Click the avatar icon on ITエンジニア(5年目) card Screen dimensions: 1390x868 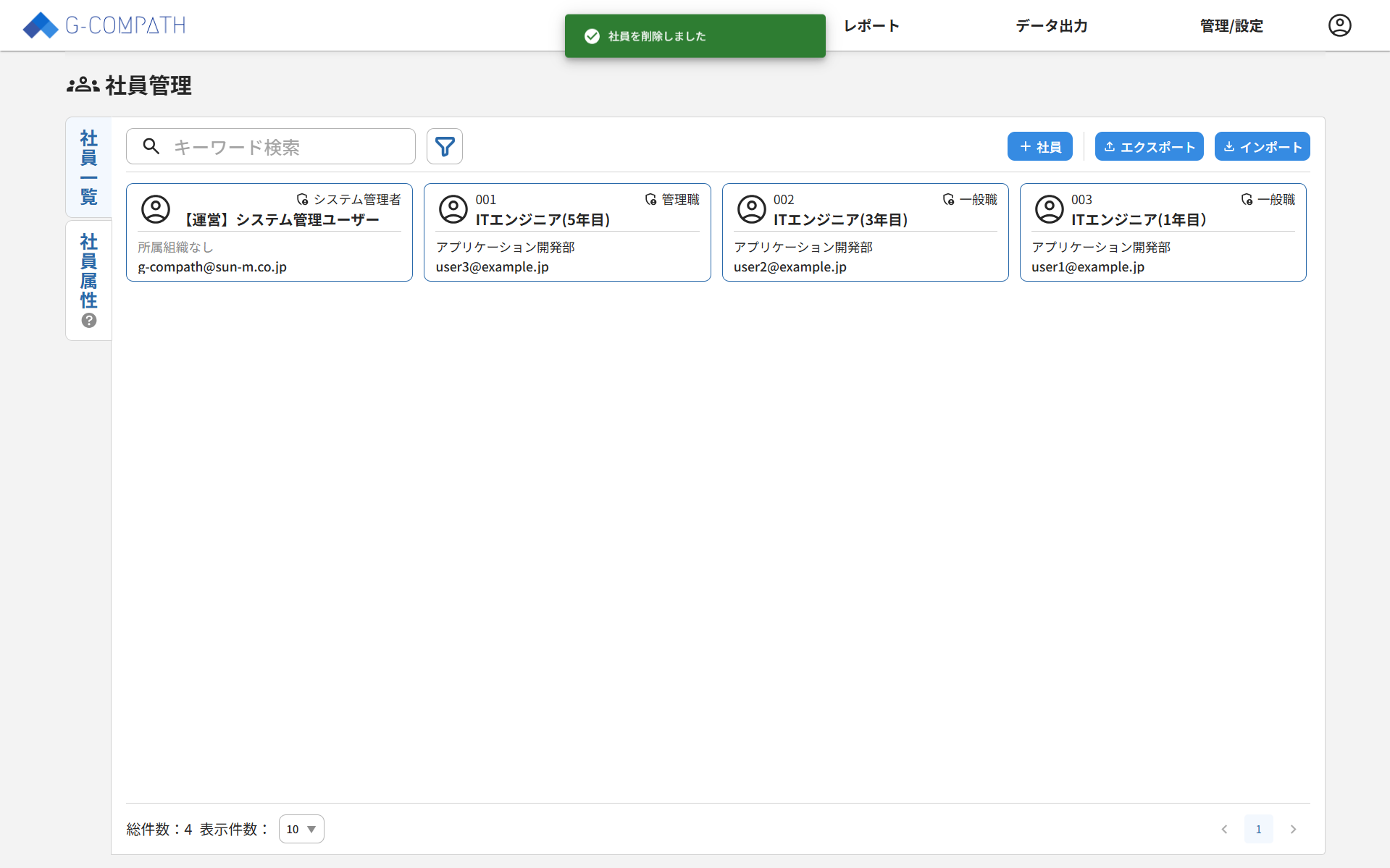tap(453, 209)
